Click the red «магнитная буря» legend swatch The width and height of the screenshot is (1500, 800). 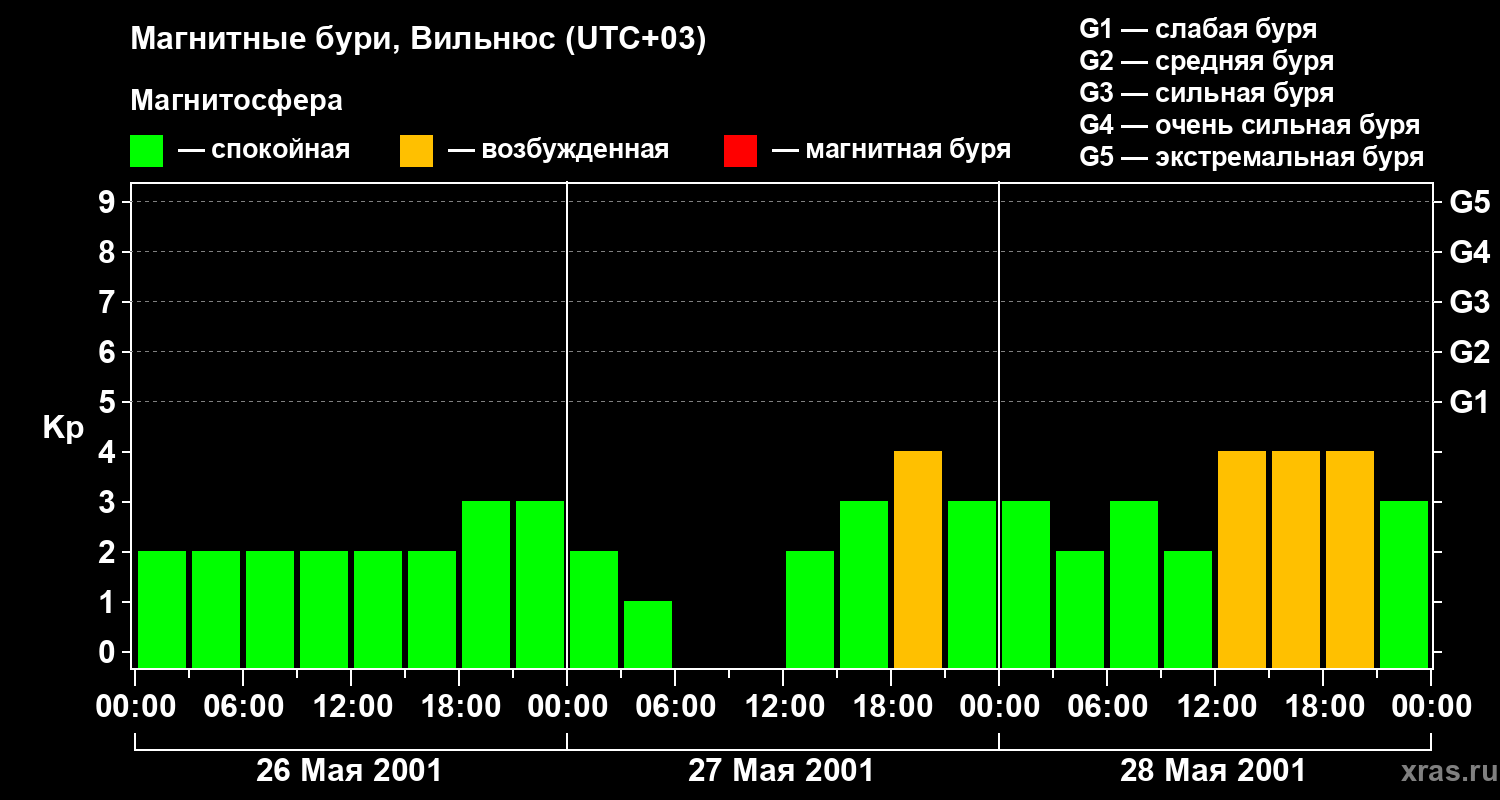(x=740, y=151)
